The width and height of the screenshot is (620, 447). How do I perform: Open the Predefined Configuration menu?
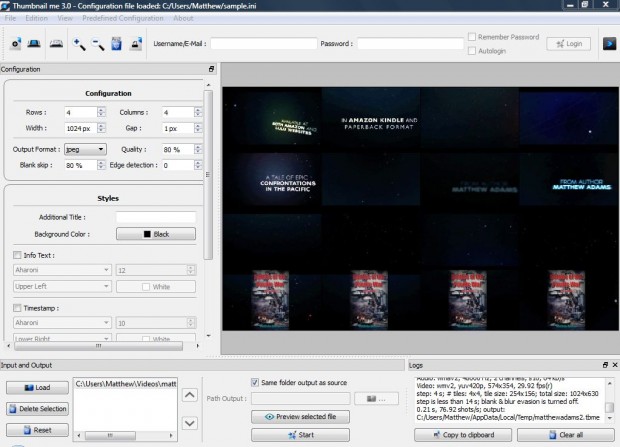click(x=123, y=18)
